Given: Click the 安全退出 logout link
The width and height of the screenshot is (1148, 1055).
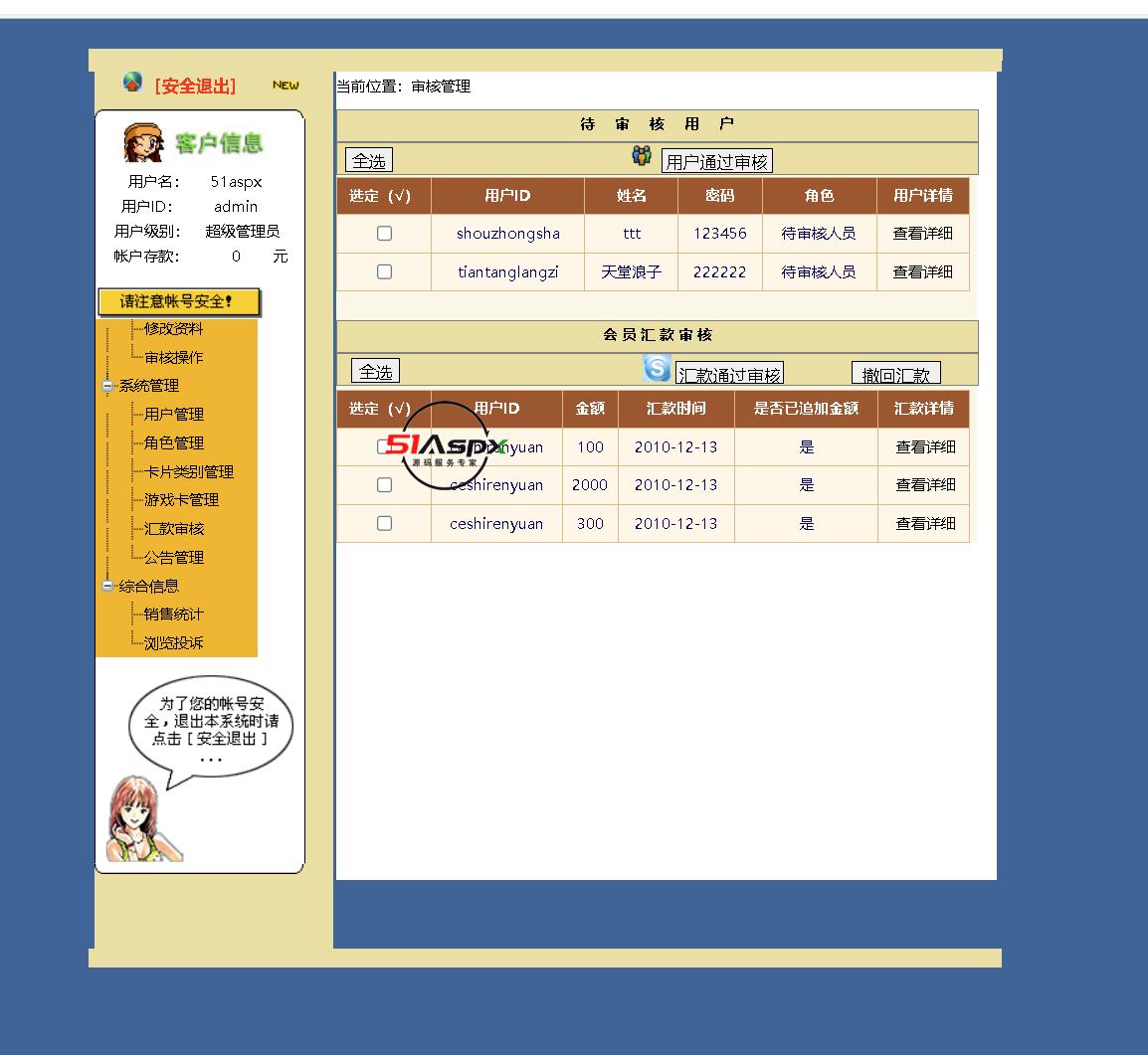Looking at the screenshot, I should tap(196, 87).
